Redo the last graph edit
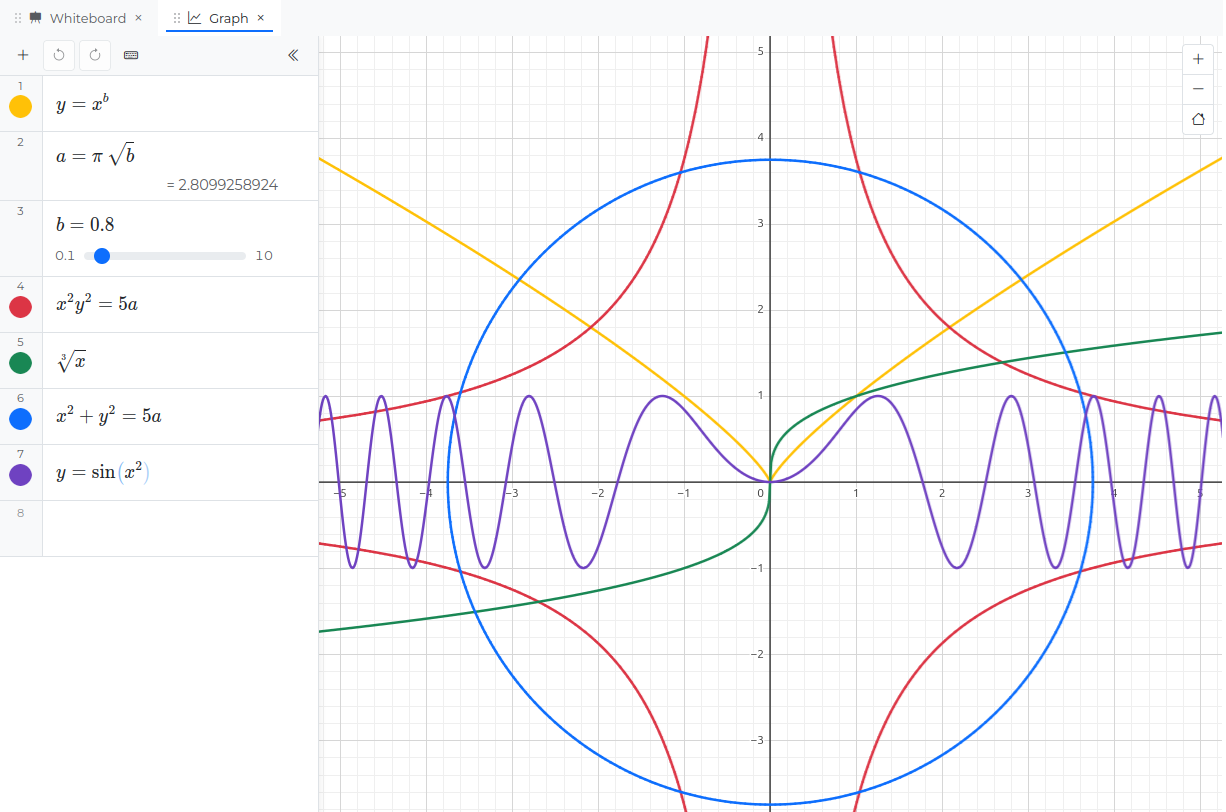This screenshot has width=1226, height=812. coord(95,56)
